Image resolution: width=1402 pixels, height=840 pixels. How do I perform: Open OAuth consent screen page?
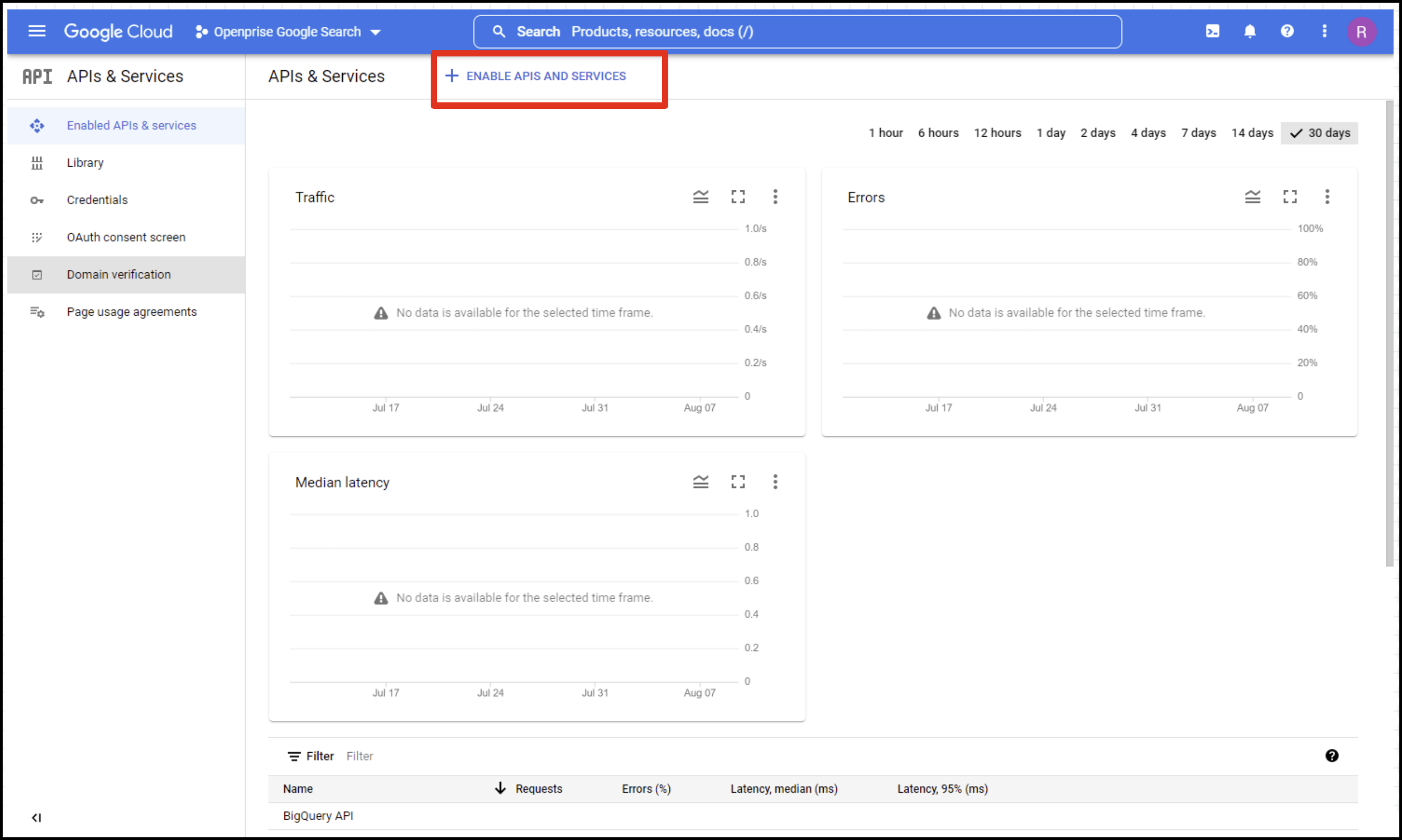pyautogui.click(x=126, y=237)
